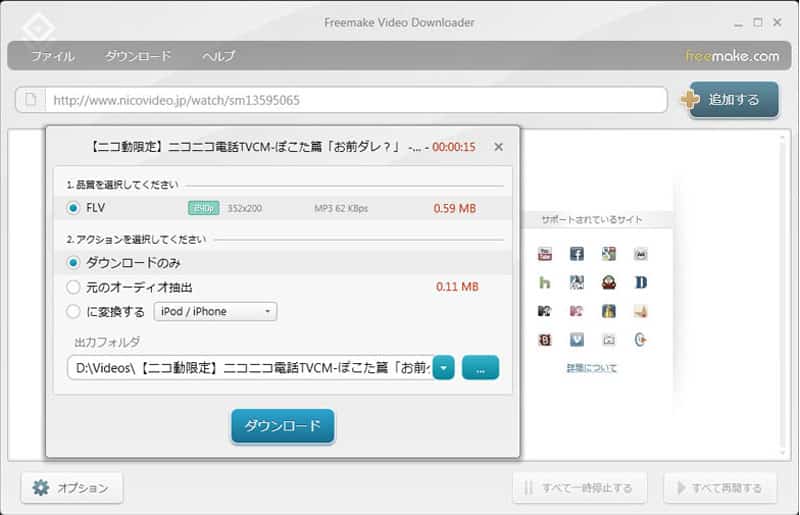Select the ダウンロードのみ radio option
This screenshot has height=515, width=800.
pos(73,262)
